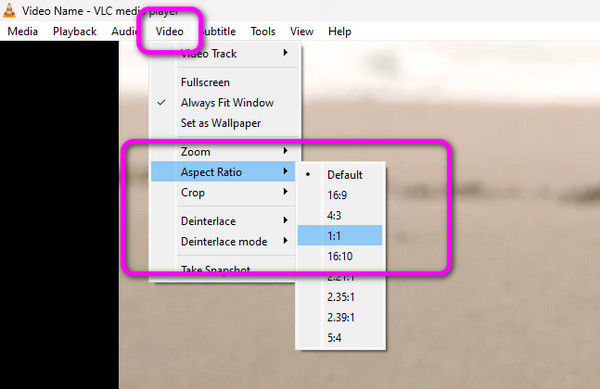Expand the Deinterlace submenu
This screenshot has width=600, height=389.
click(223, 221)
